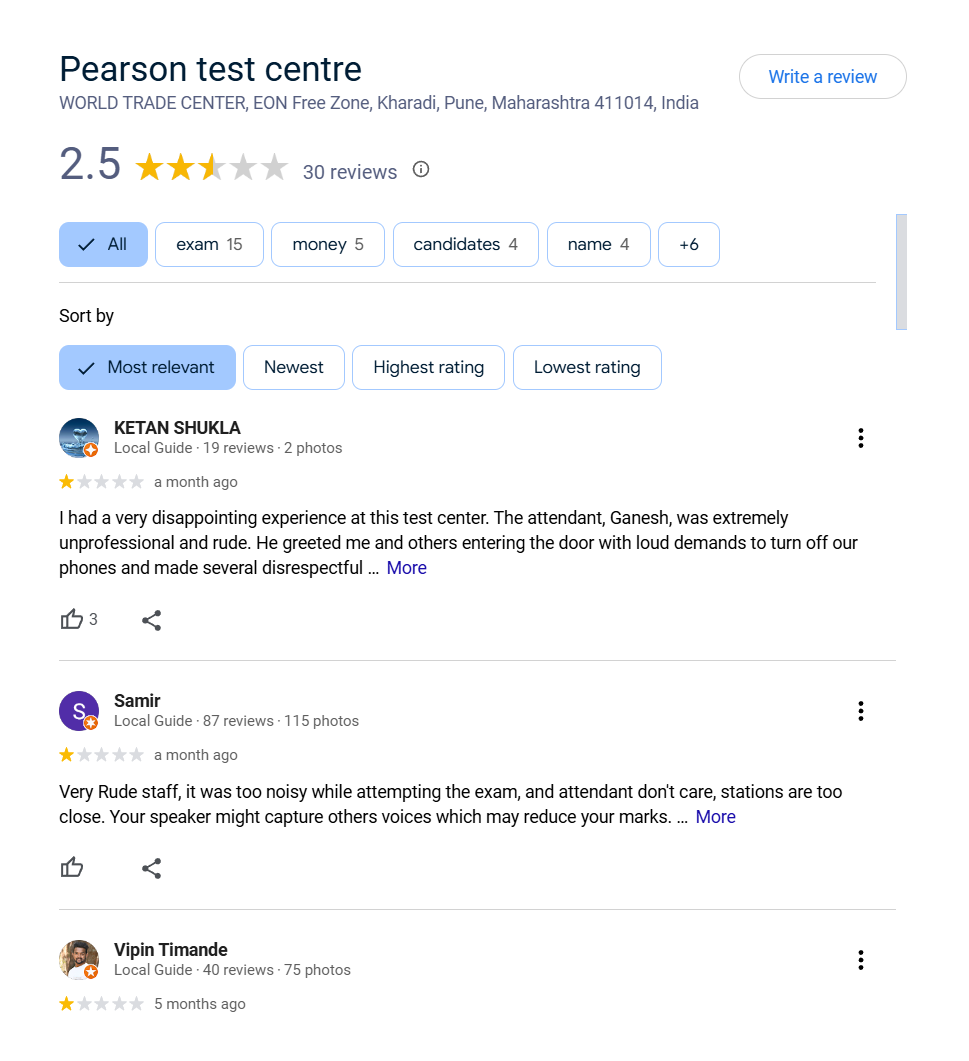The image size is (969, 1061).
Task: Share Ketan Shukla's review
Action: (x=151, y=621)
